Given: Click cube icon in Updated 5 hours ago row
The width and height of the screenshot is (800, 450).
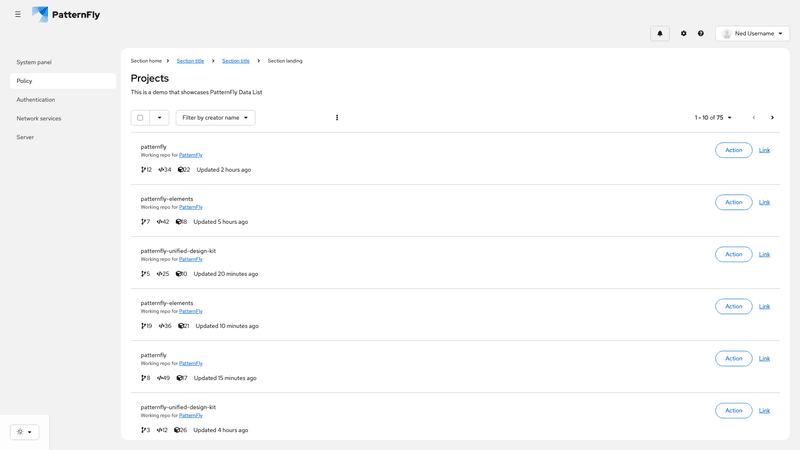Looking at the screenshot, I should pyautogui.click(x=178, y=221).
